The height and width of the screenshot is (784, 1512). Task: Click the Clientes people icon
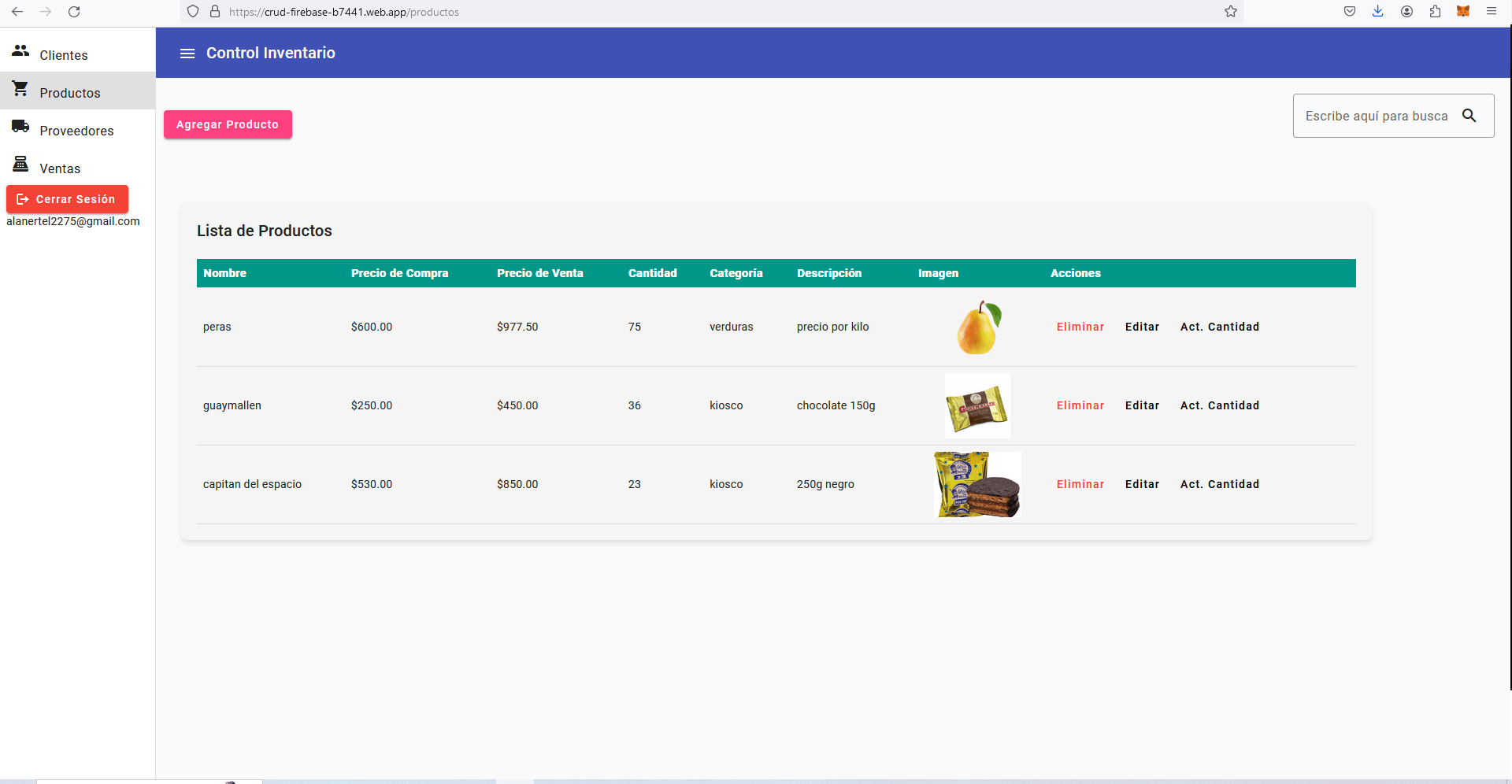point(20,51)
